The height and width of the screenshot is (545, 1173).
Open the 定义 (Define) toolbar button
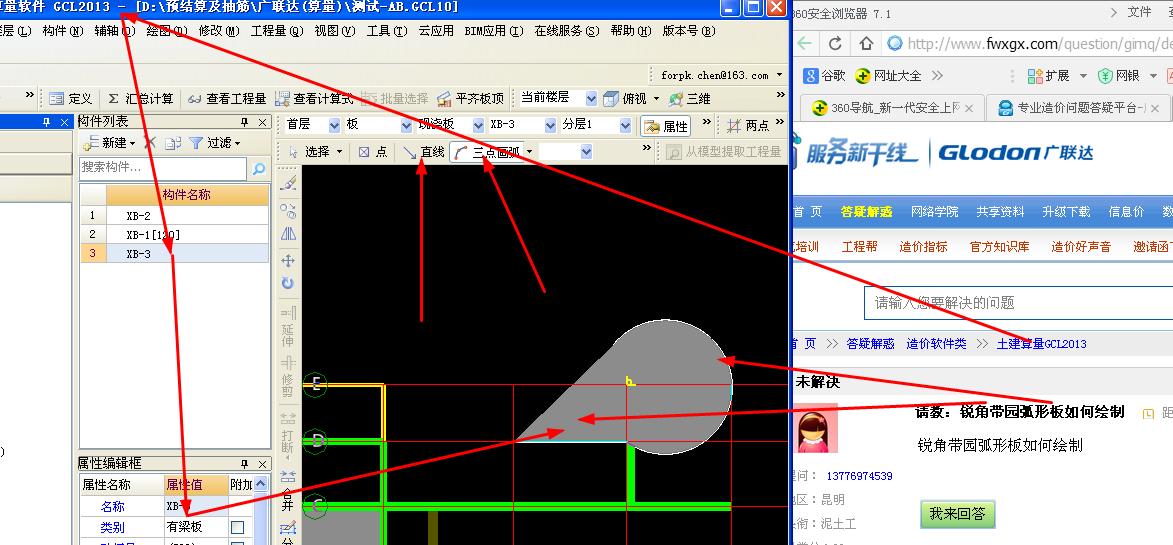coord(70,99)
